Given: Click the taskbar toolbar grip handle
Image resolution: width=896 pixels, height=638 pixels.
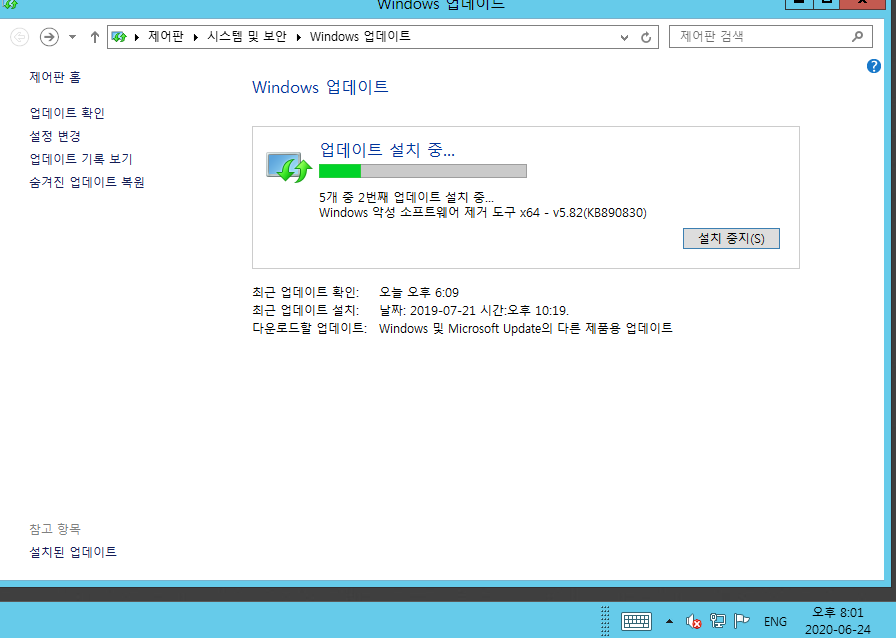Looking at the screenshot, I should tap(605, 621).
